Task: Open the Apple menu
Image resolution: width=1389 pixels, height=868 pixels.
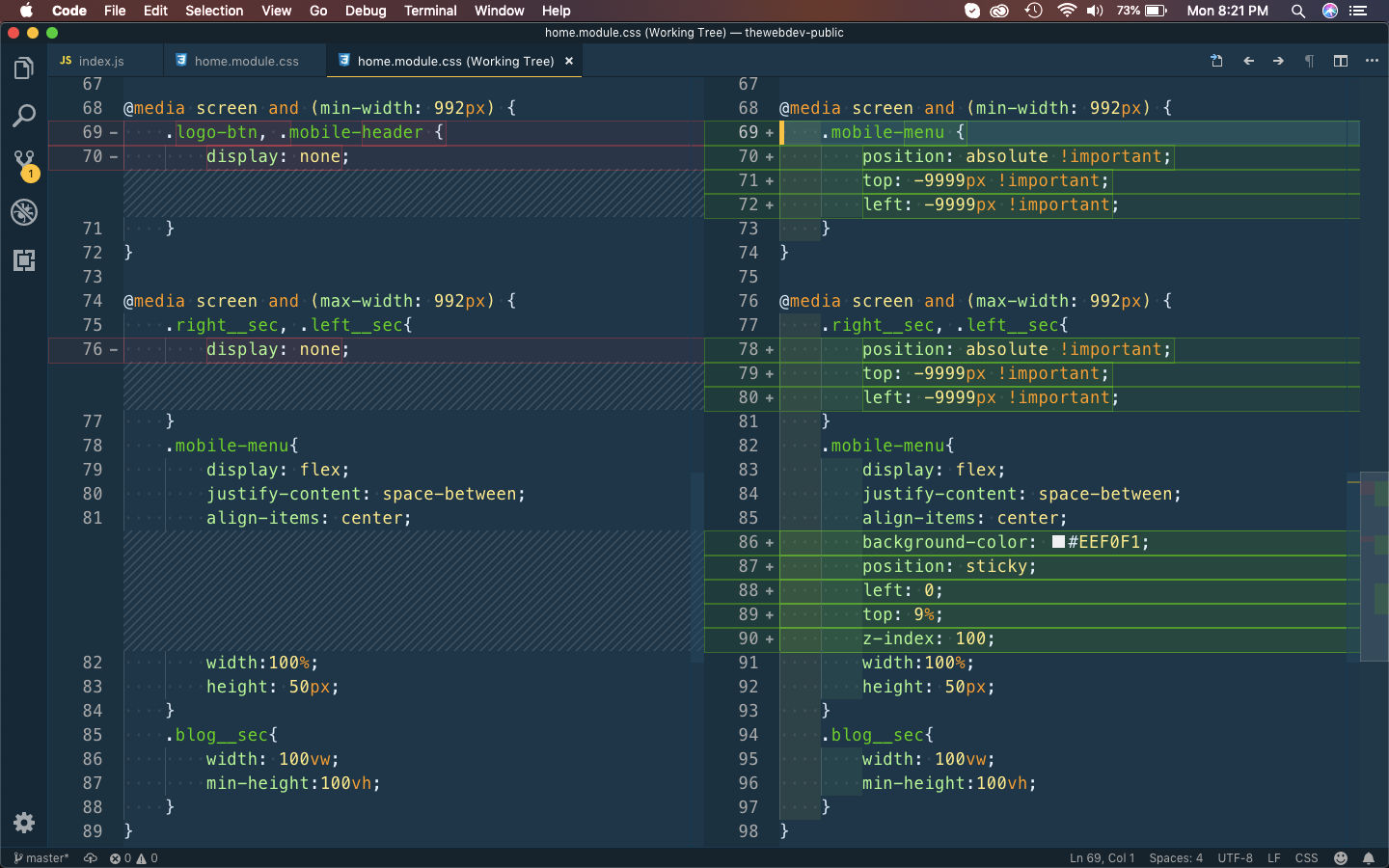Action: click(x=26, y=11)
